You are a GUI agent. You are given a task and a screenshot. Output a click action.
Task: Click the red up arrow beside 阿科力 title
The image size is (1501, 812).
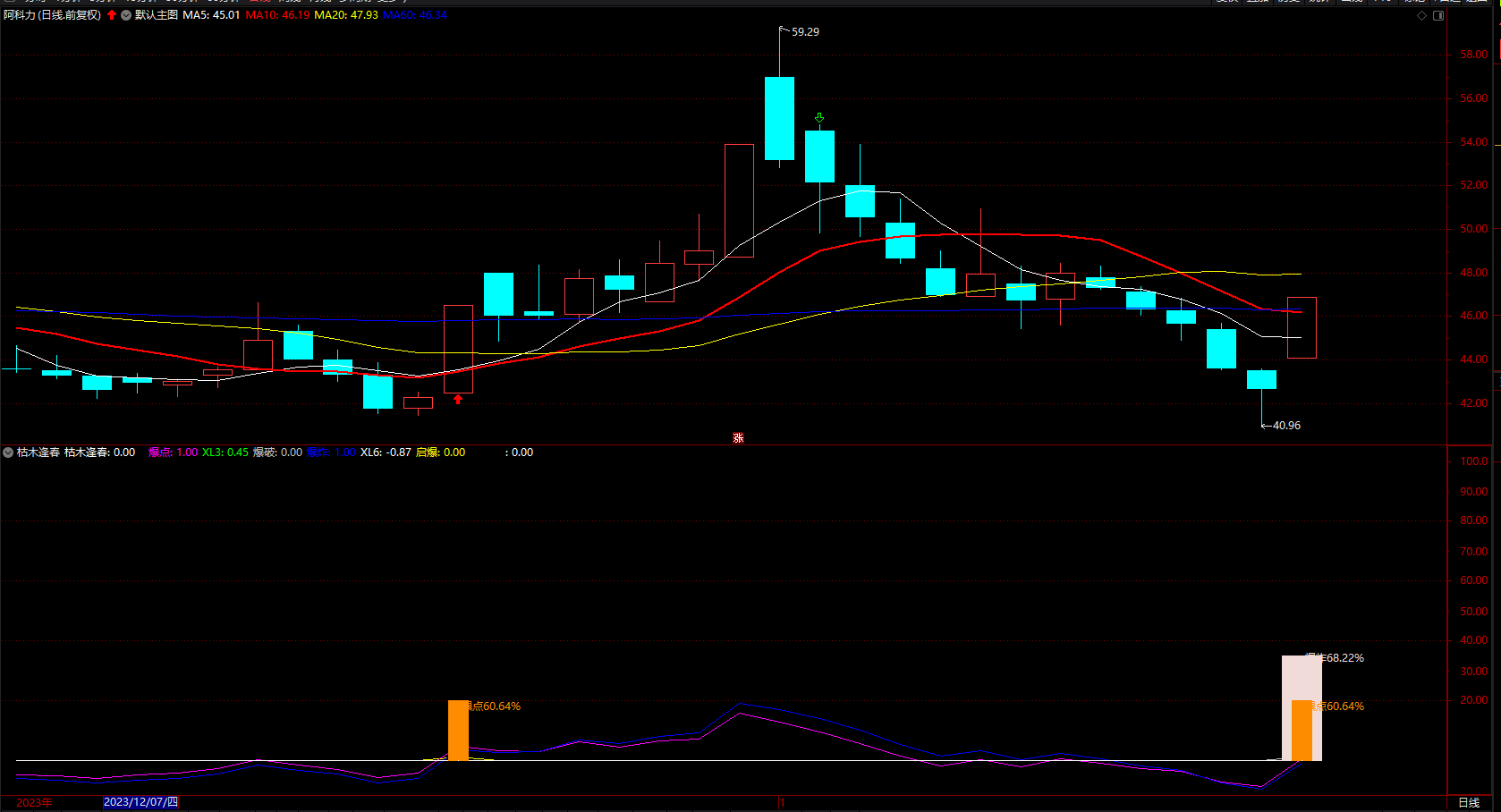tap(112, 15)
